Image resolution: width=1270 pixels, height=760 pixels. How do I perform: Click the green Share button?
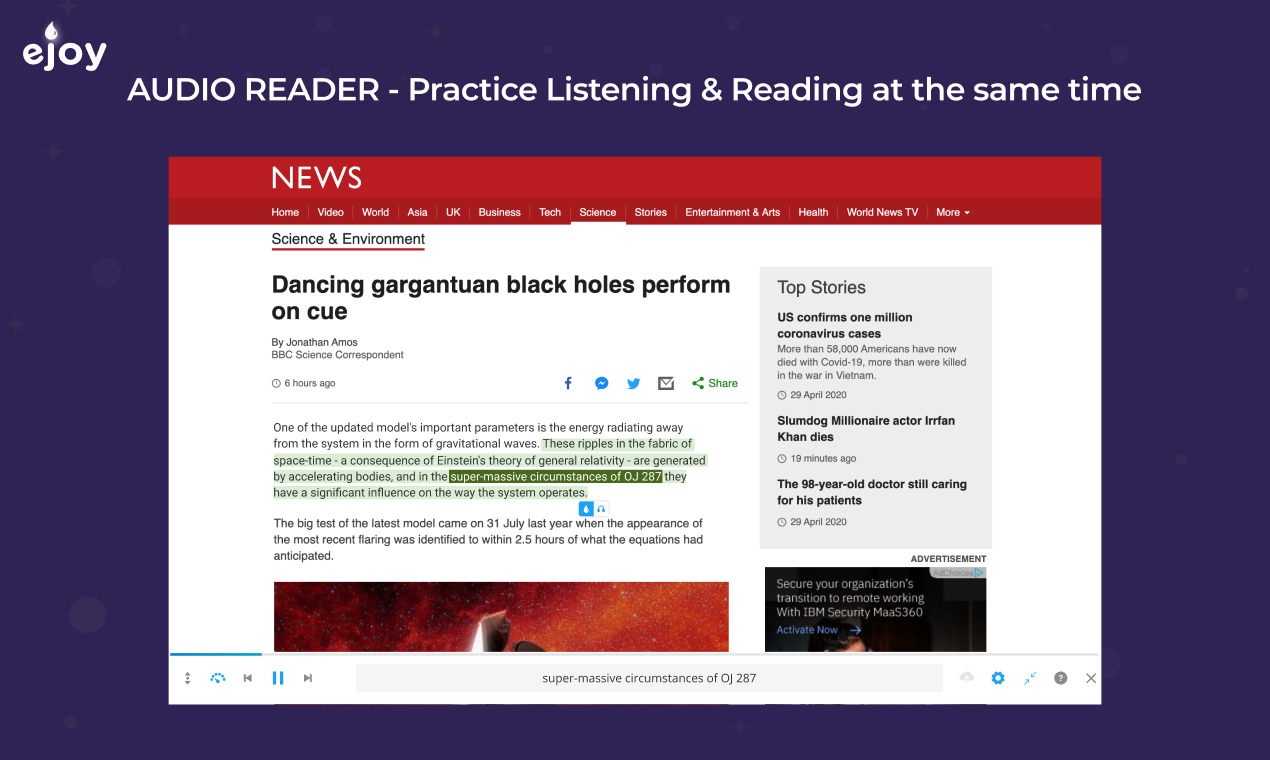(715, 383)
